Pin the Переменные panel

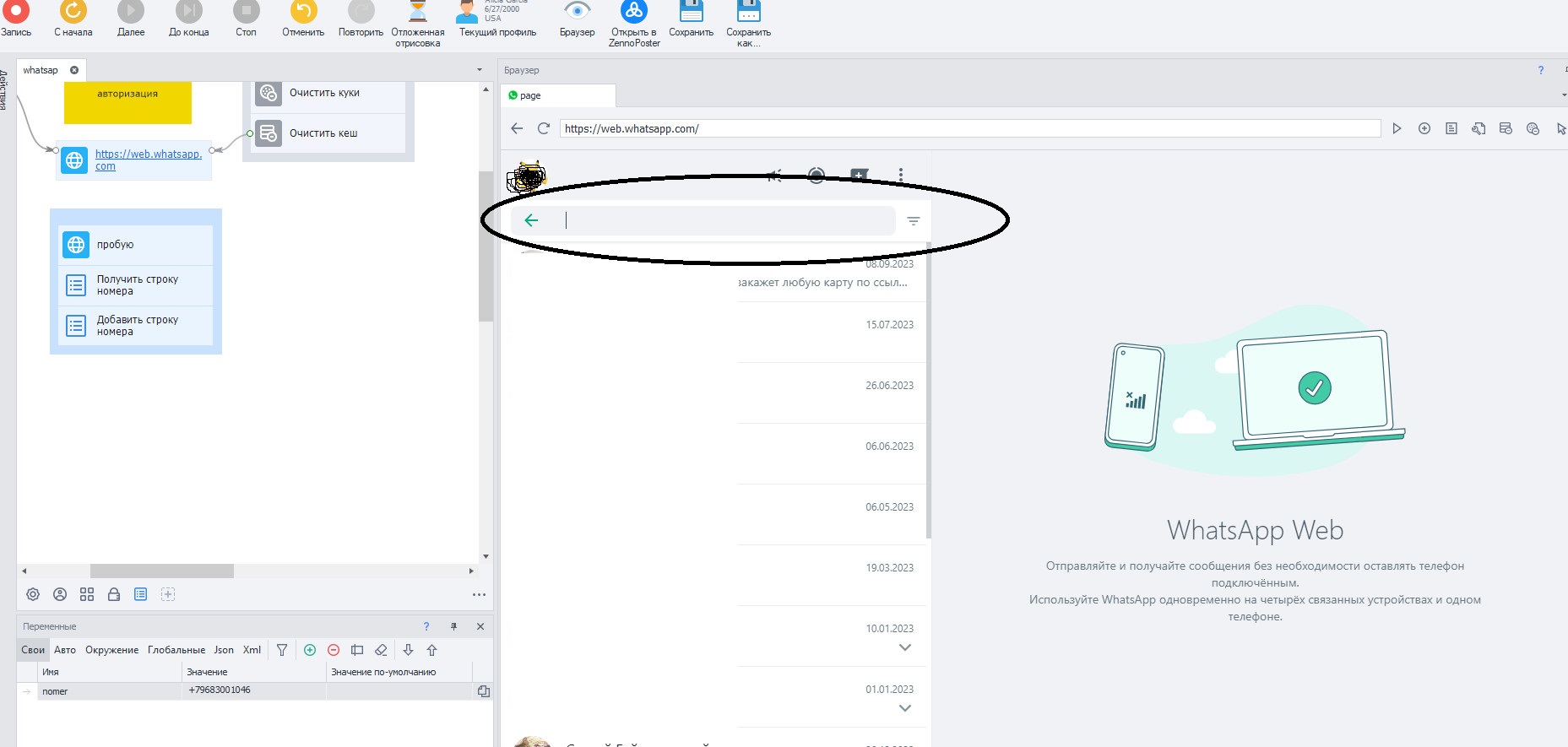pyautogui.click(x=453, y=626)
